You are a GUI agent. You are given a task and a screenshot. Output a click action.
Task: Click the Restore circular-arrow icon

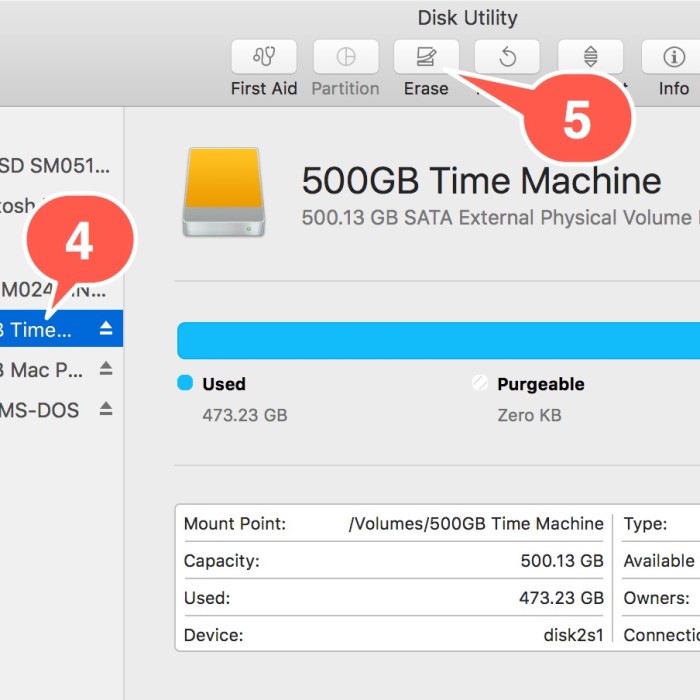tap(508, 57)
